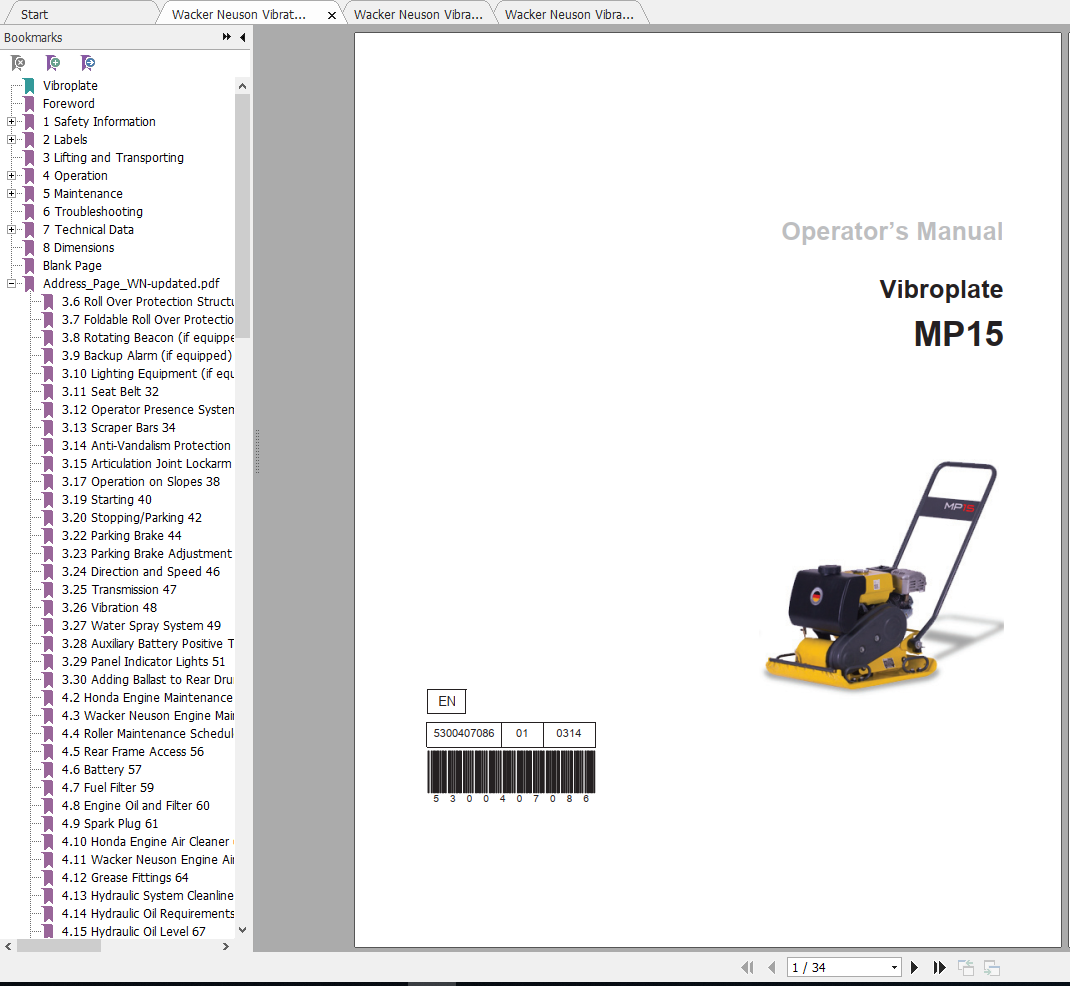This screenshot has height=986, width=1070.
Task: Open 3.29 Panel Indicator Lights 51 bookmark
Action: coord(143,662)
